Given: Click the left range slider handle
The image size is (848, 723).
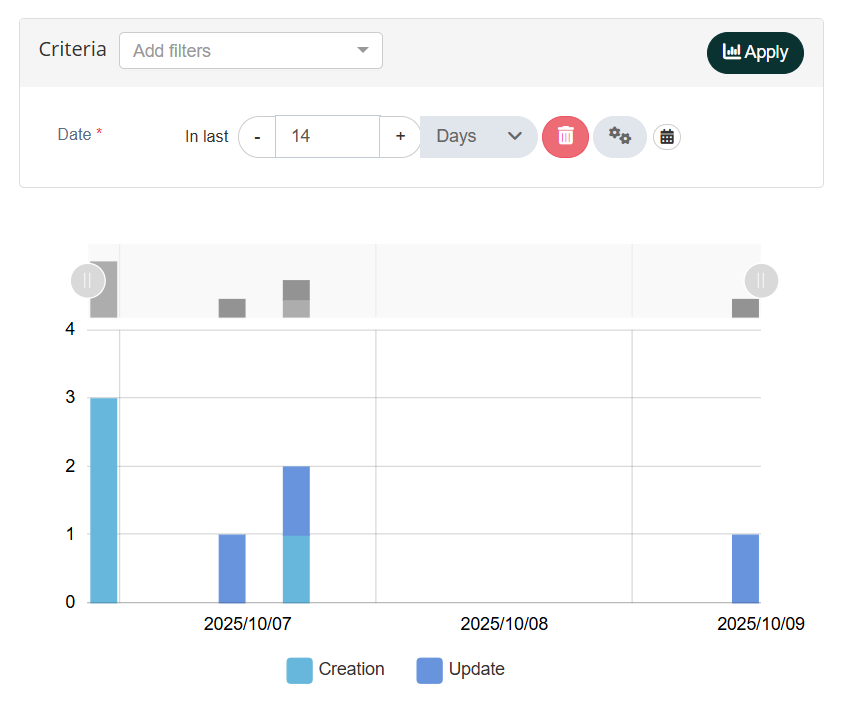Looking at the screenshot, I should click(x=87, y=281).
